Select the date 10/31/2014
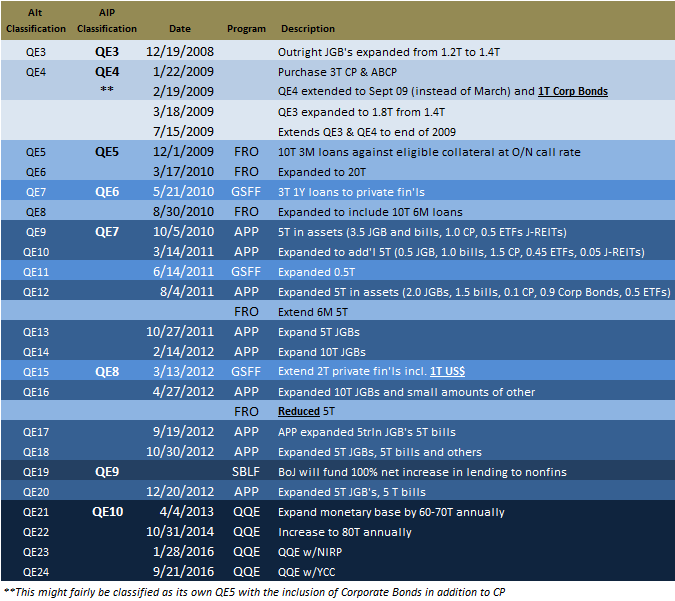Viewport: 675px width, 601px height. coord(180,532)
